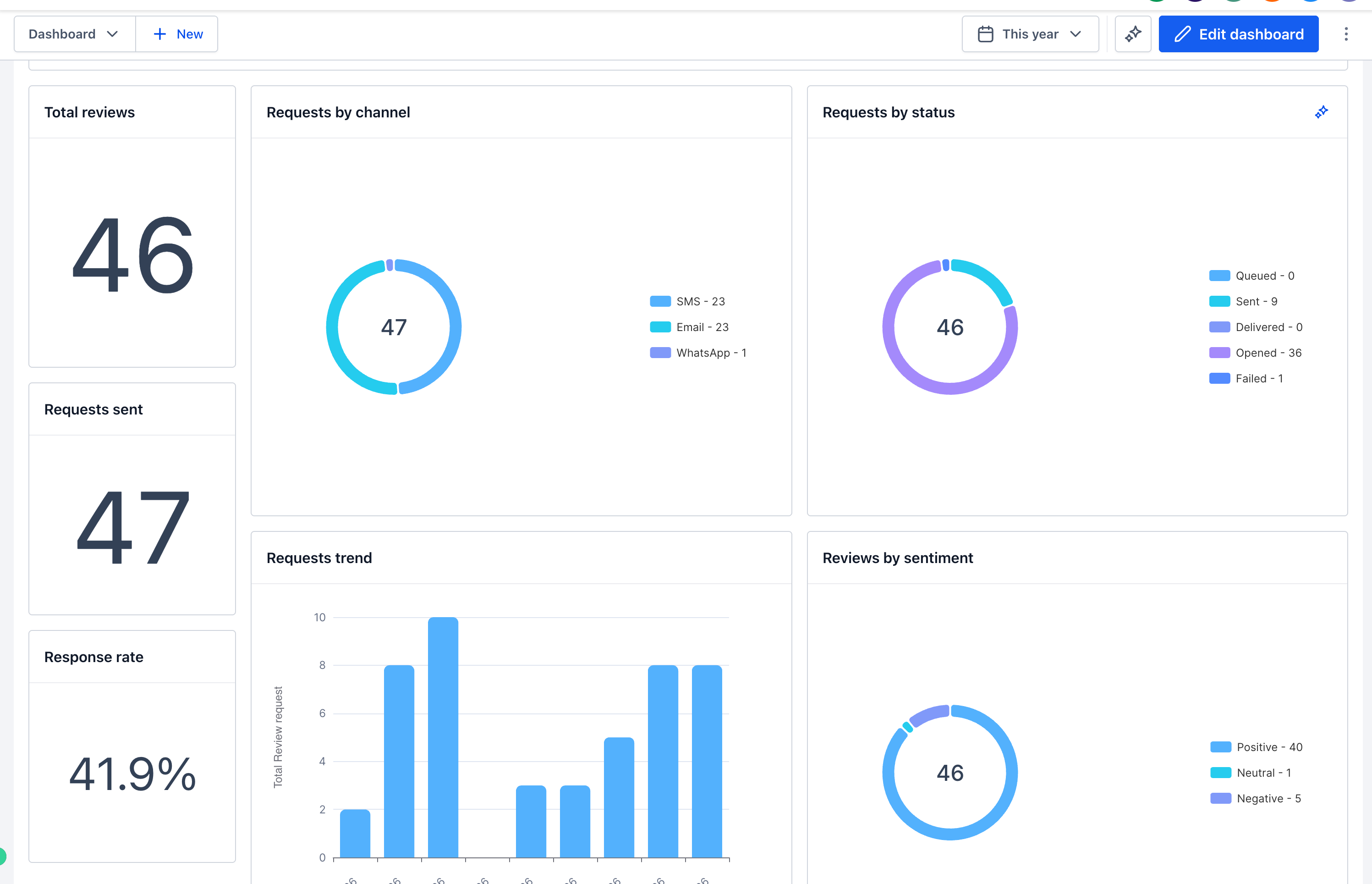
Task: Expand the This year date range dropdown
Action: (1030, 34)
